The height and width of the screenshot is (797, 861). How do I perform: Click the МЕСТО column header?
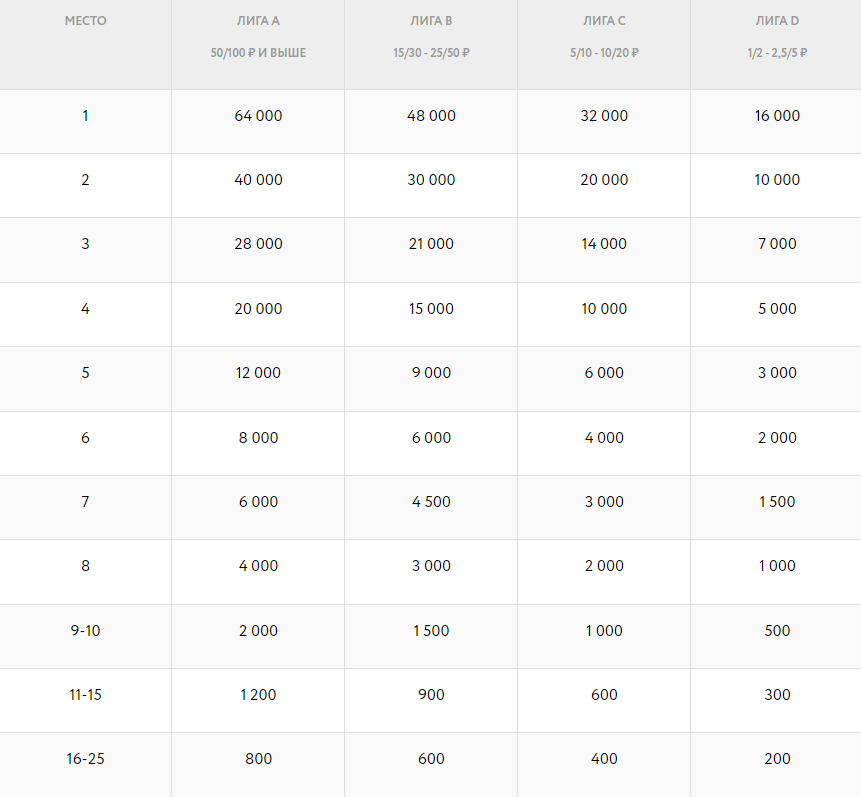(85, 21)
